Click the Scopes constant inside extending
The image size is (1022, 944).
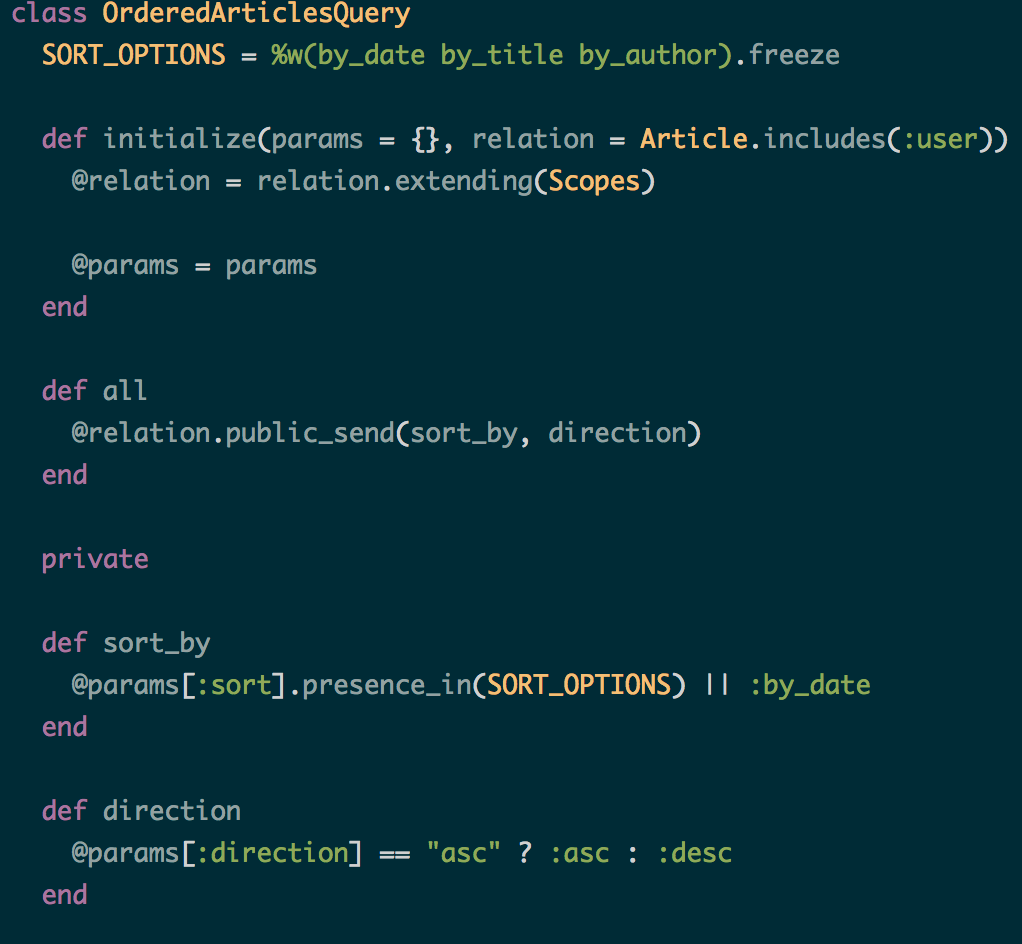tap(594, 181)
